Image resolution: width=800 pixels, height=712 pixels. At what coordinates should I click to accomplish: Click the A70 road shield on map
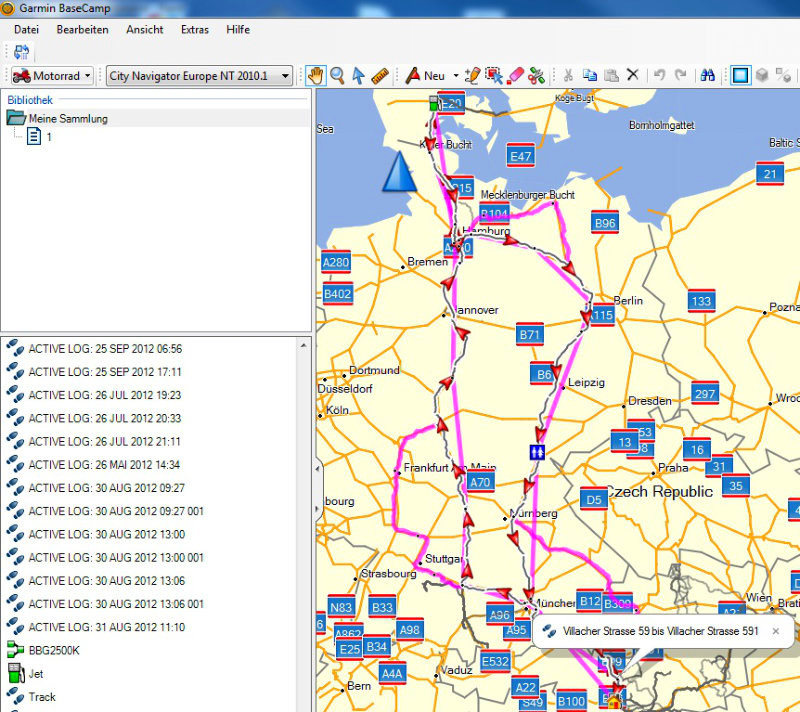(x=480, y=482)
